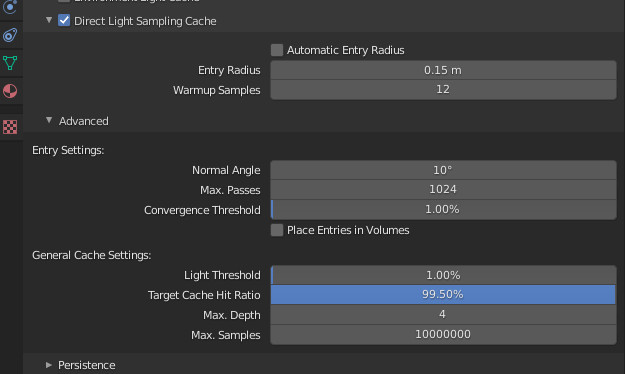625x374 pixels.
Task: Click the Max. Passes value field
Action: coord(443,190)
